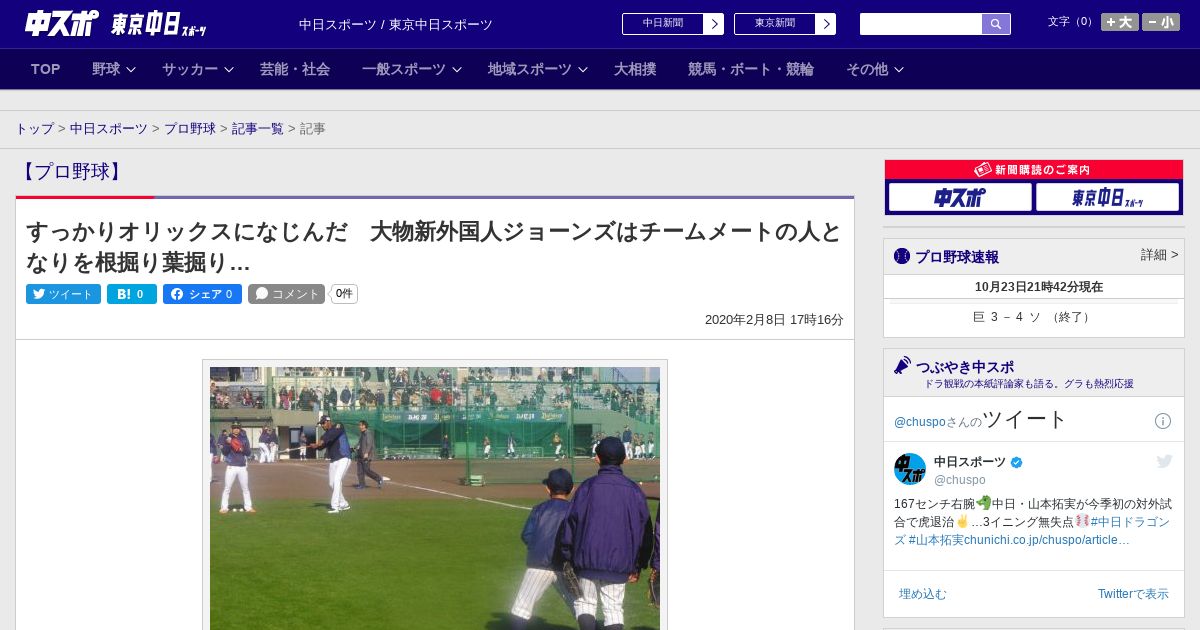Image resolution: width=1200 pixels, height=630 pixels.
Task: Open the 中日新聞 link arrow
Action: 714,24
